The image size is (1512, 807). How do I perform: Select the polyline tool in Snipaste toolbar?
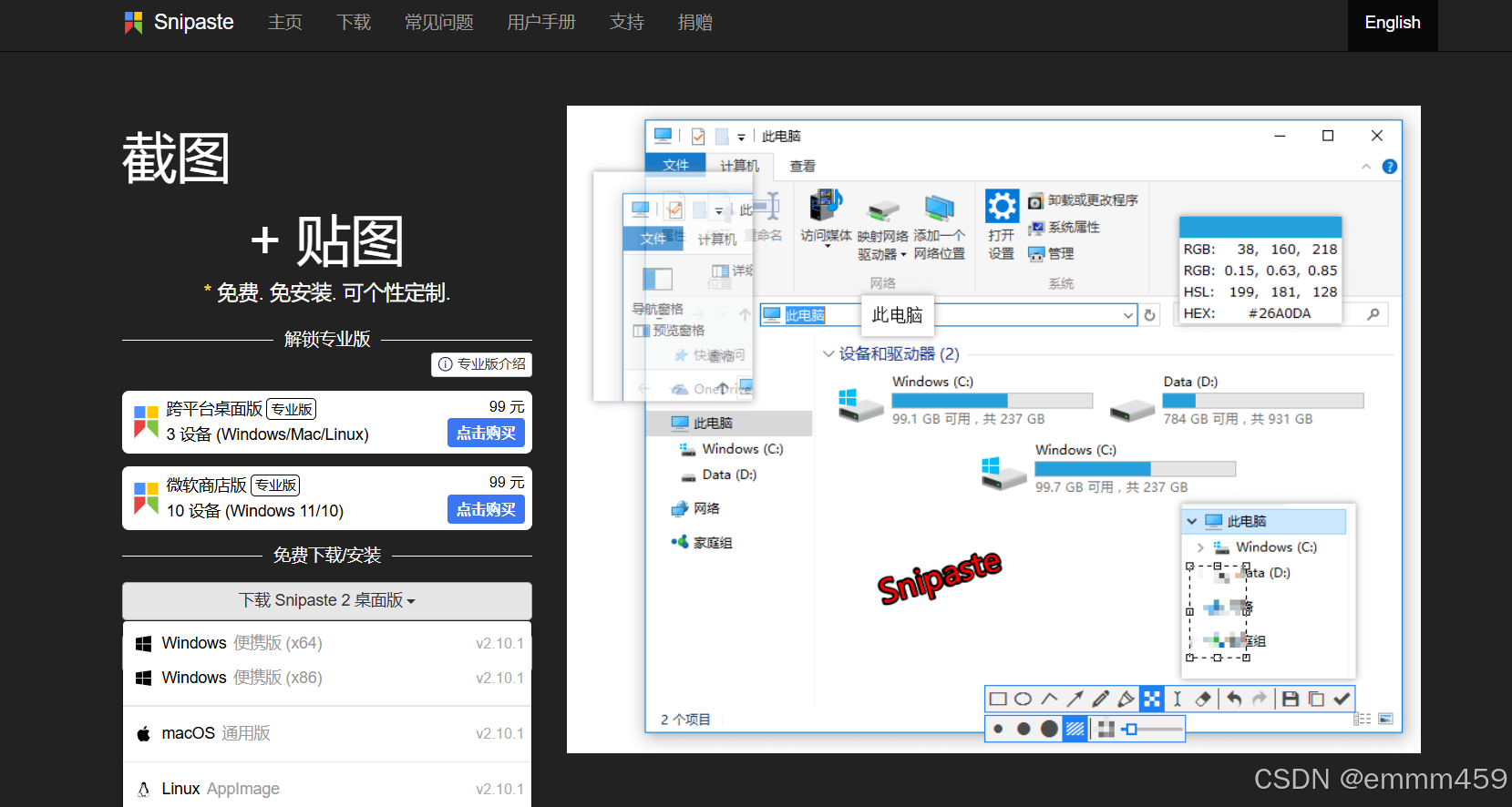coord(1049,700)
